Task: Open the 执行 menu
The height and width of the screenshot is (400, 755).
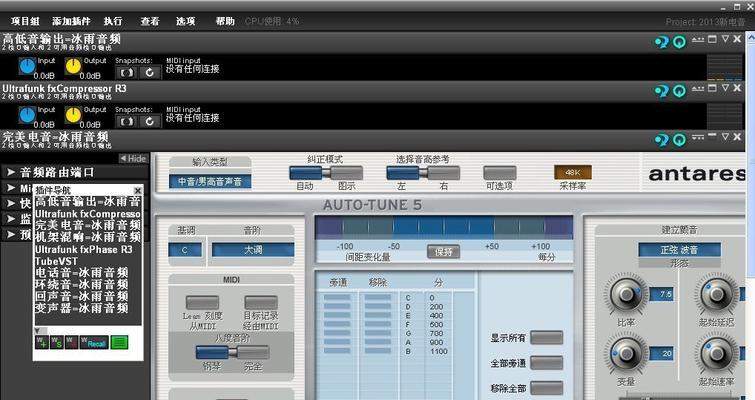Action: 113,21
